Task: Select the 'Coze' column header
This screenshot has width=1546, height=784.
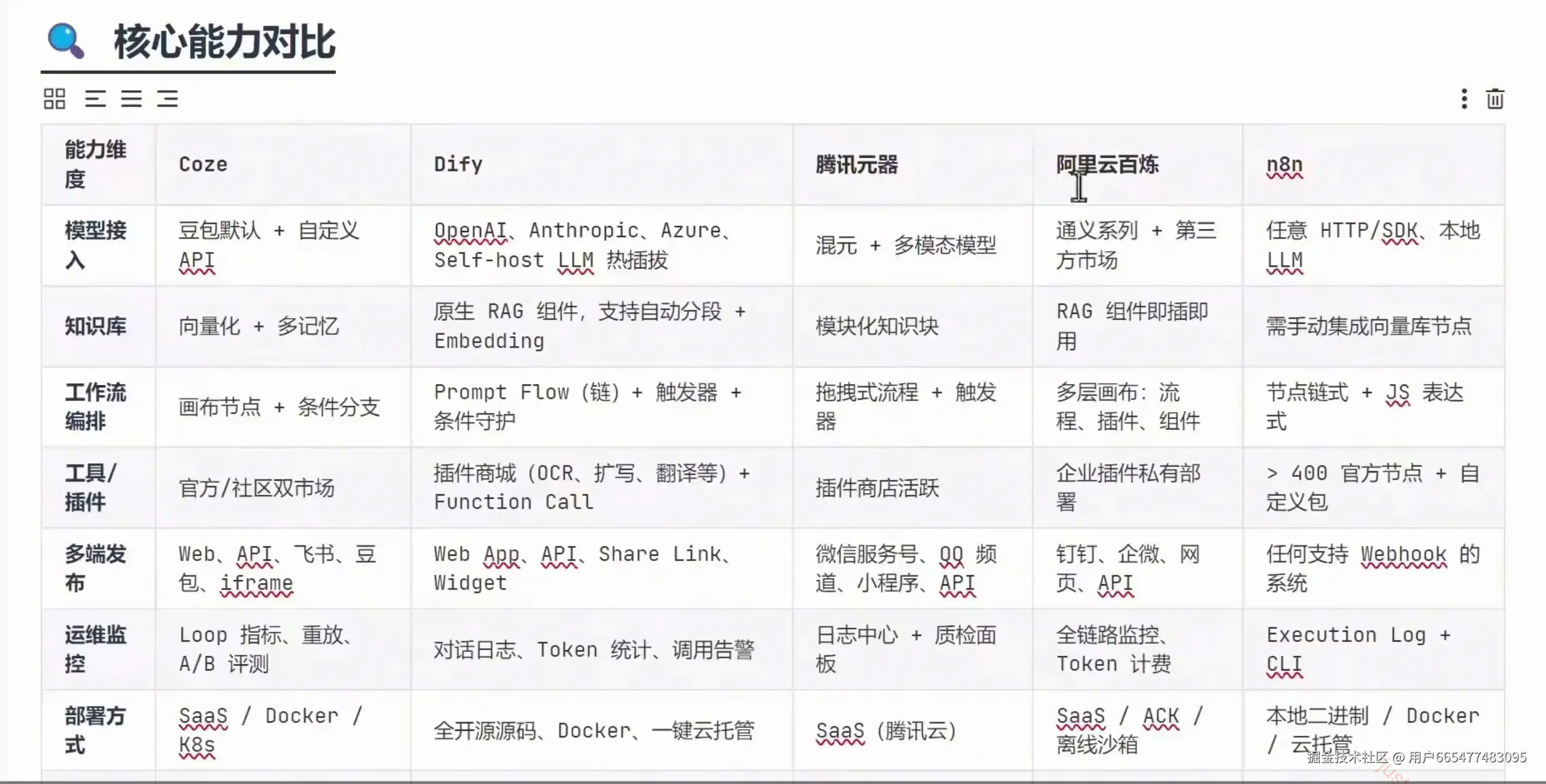Action: (x=283, y=164)
